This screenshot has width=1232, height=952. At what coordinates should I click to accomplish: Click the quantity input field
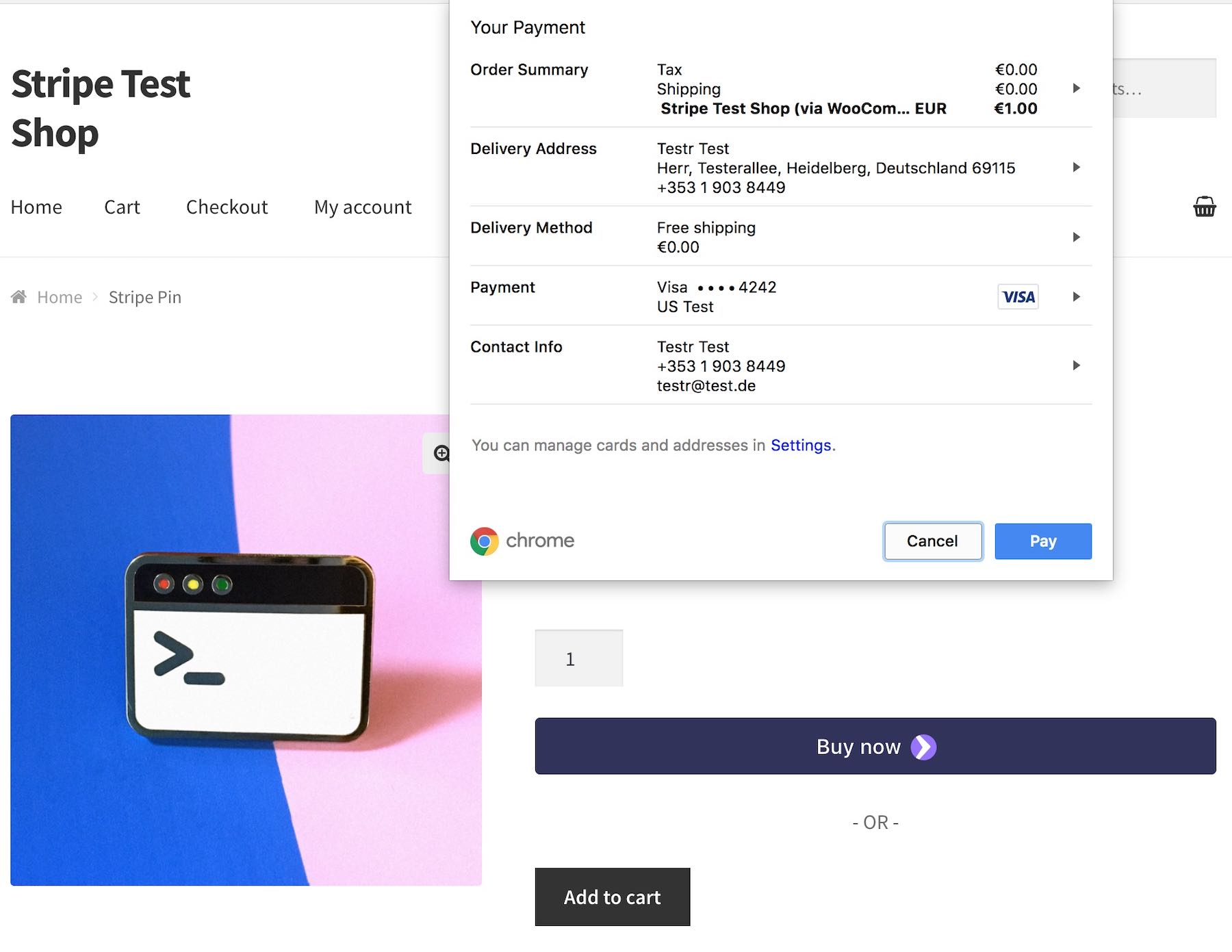[579, 658]
